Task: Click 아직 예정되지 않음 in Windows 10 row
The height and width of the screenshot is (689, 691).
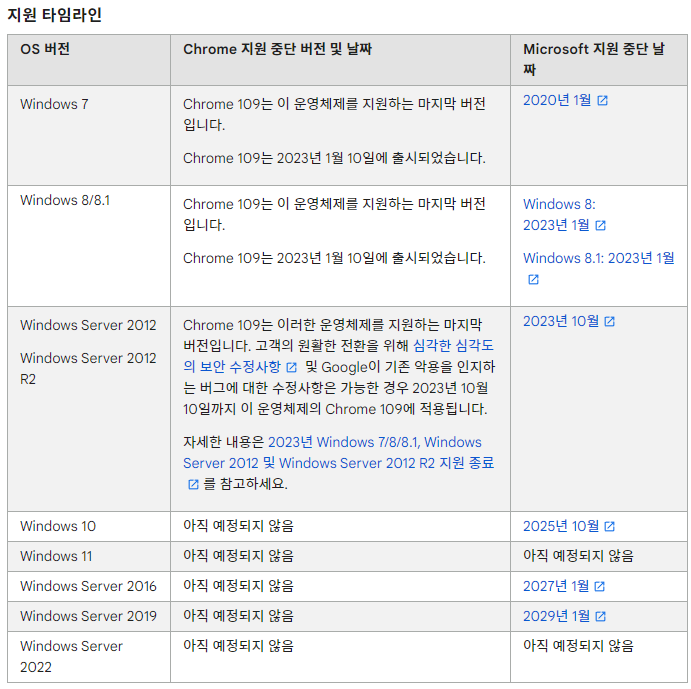Action: 238,526
